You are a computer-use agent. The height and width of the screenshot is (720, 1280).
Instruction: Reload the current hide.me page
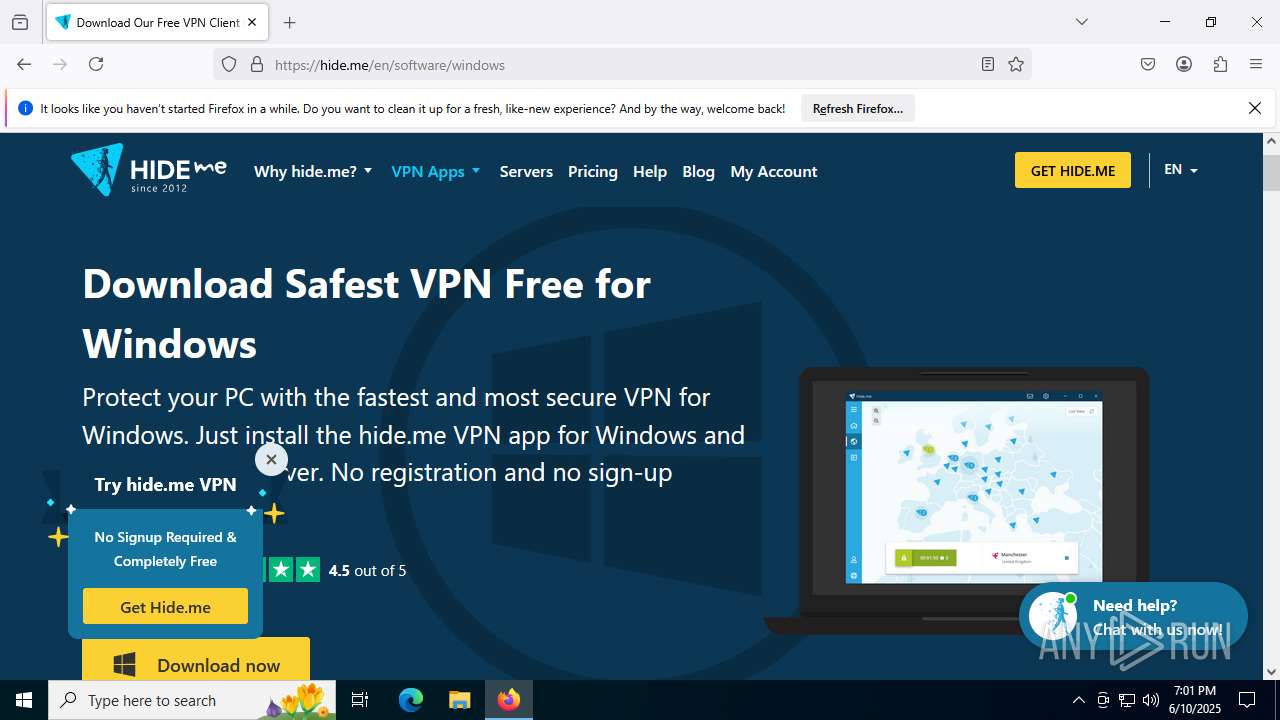coord(96,64)
